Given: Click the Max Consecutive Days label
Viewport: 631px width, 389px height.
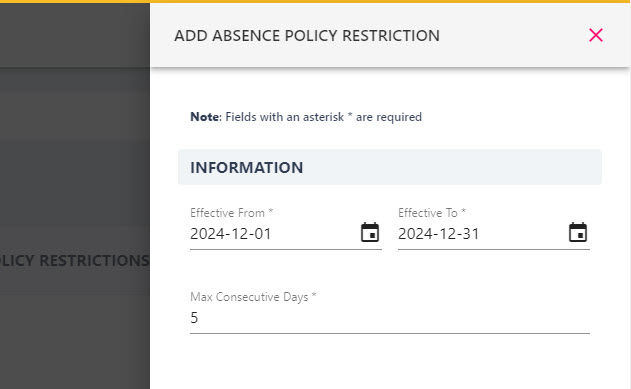Looking at the screenshot, I should tap(253, 297).
